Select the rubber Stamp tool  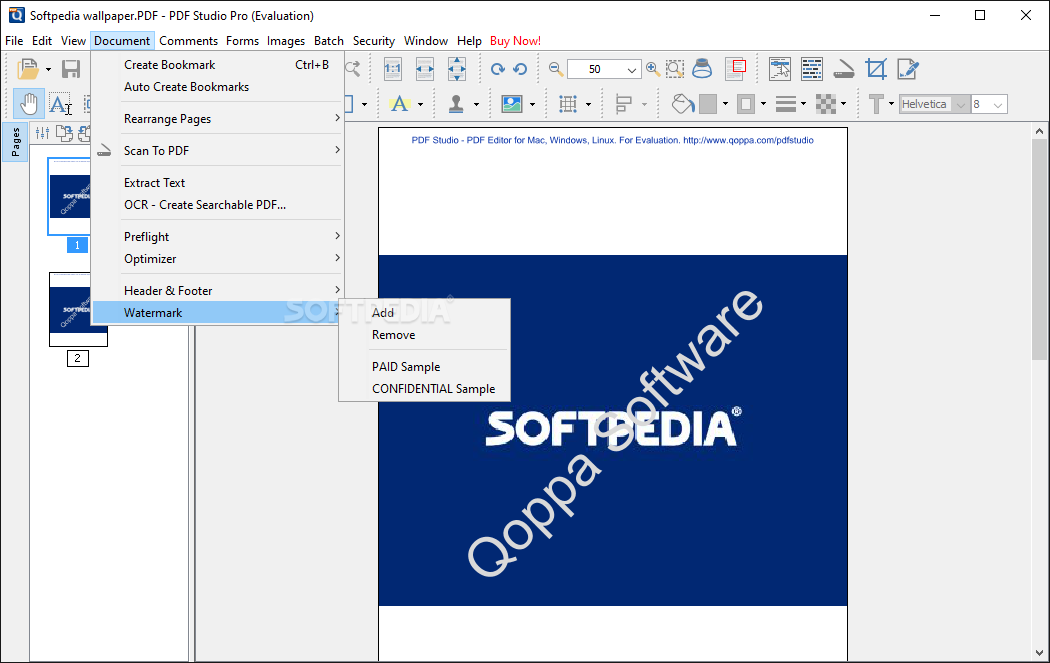[456, 104]
